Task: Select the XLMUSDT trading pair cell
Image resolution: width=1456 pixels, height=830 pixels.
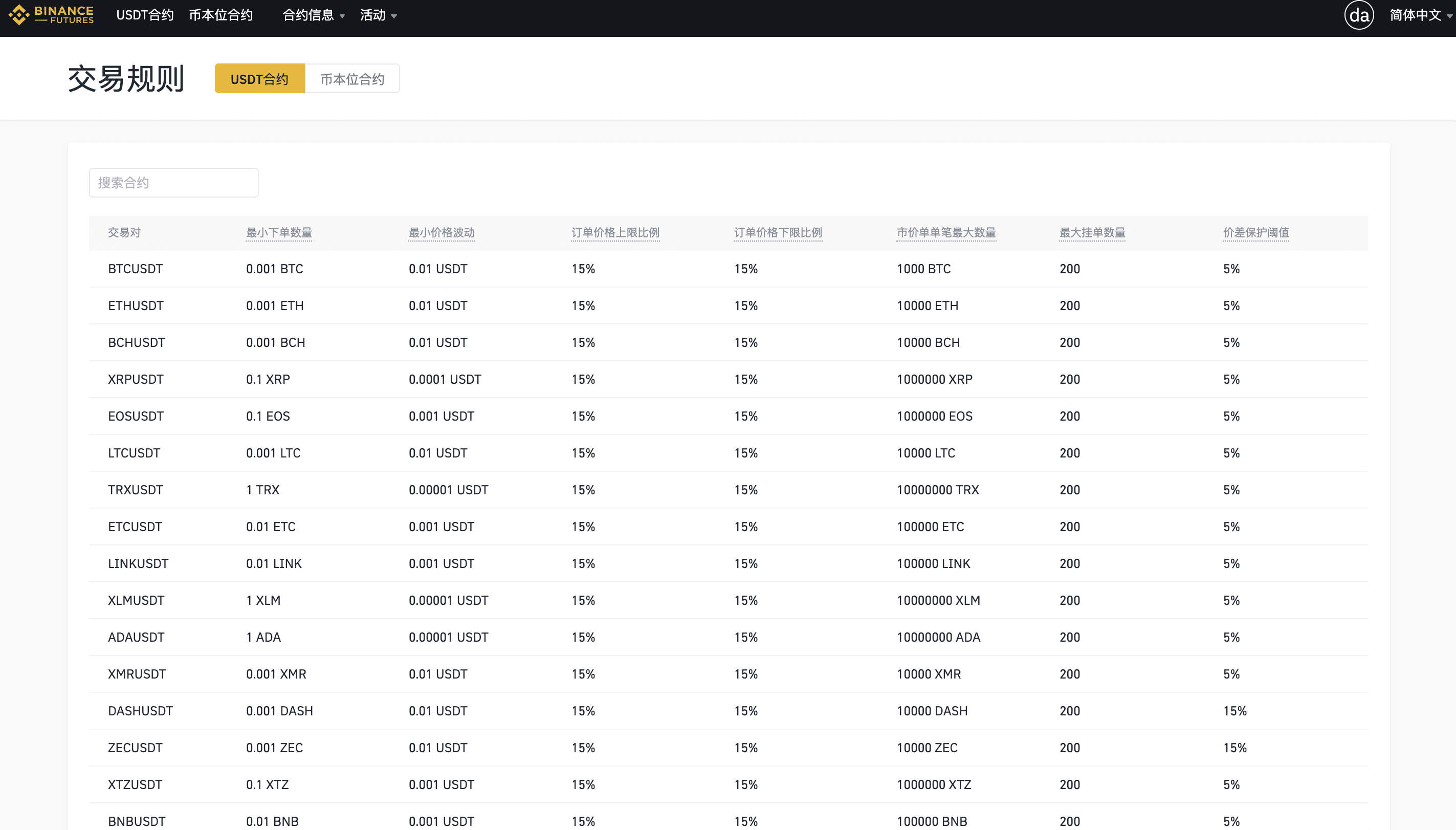Action: pos(136,601)
